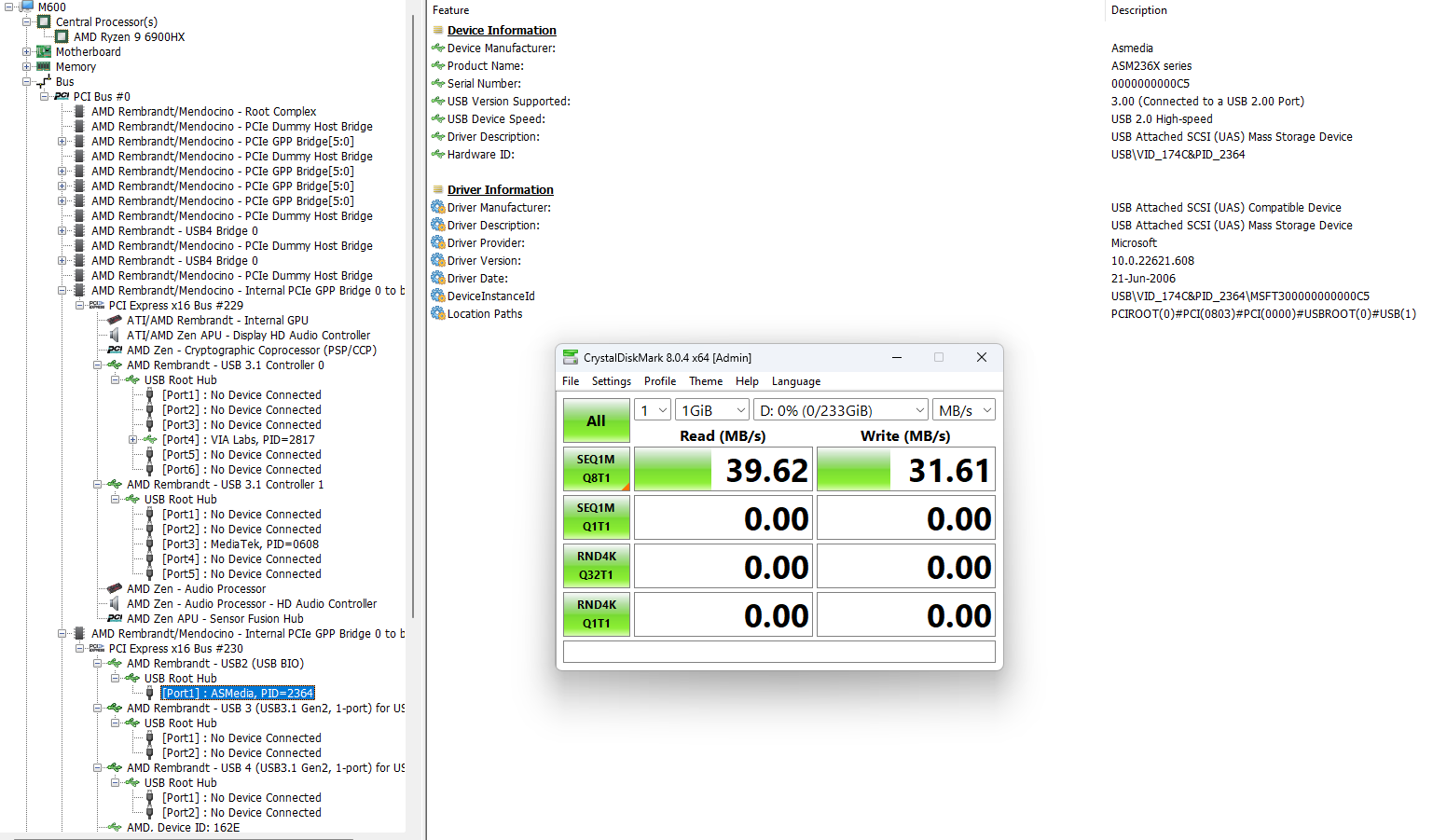This screenshot has height=840, width=1433.
Task: Select the ASMedia, PID=2364 tree row
Action: click(238, 693)
